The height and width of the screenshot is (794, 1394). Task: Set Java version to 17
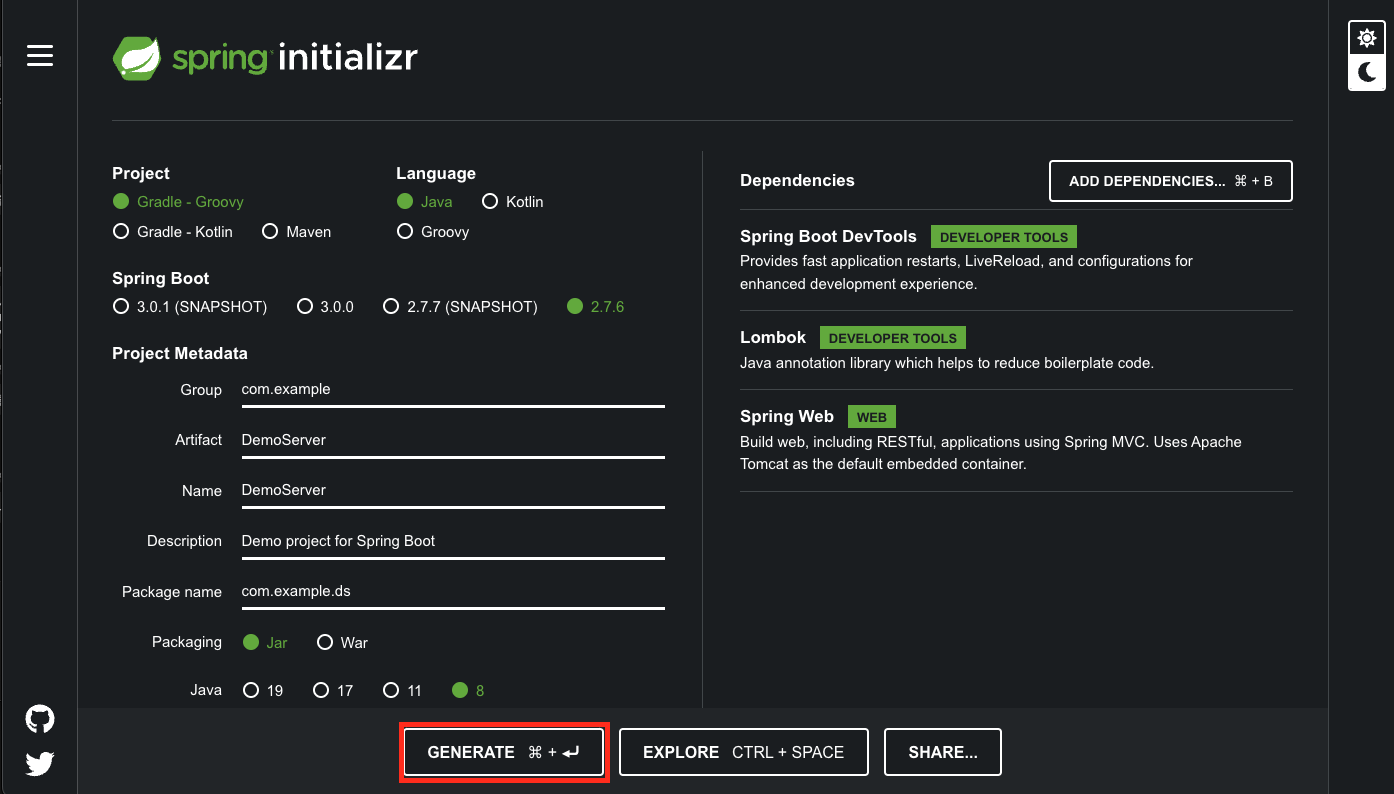[333, 691]
